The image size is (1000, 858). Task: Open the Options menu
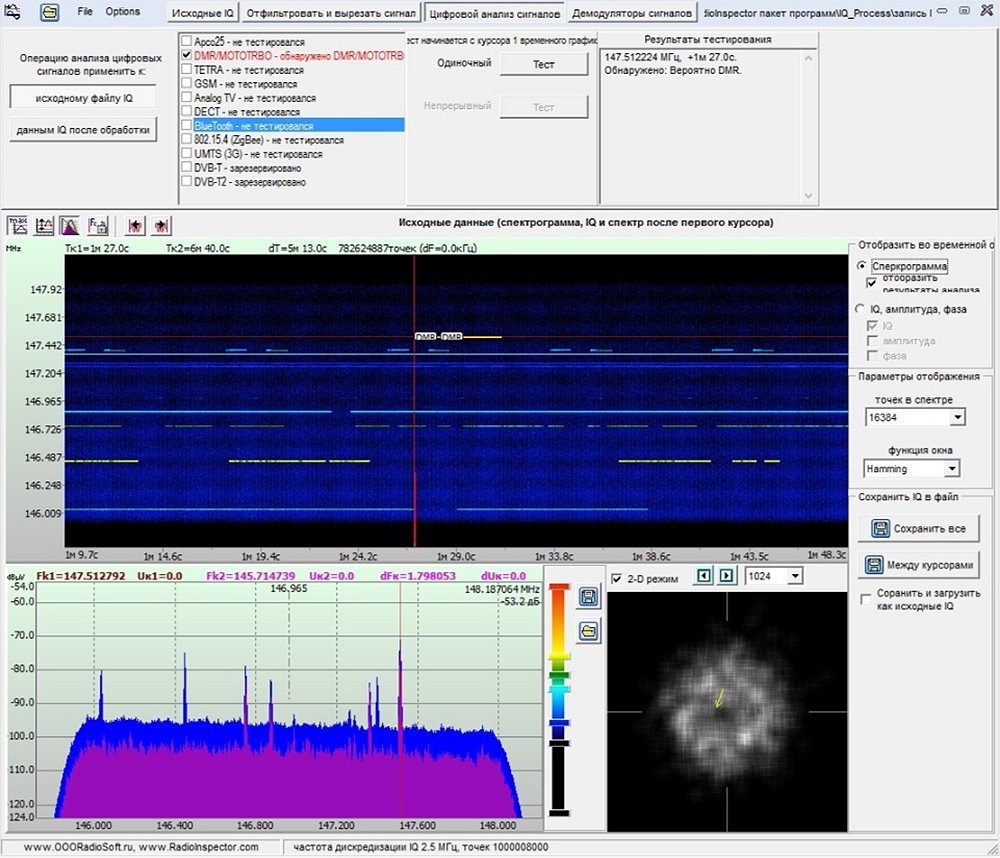[123, 12]
